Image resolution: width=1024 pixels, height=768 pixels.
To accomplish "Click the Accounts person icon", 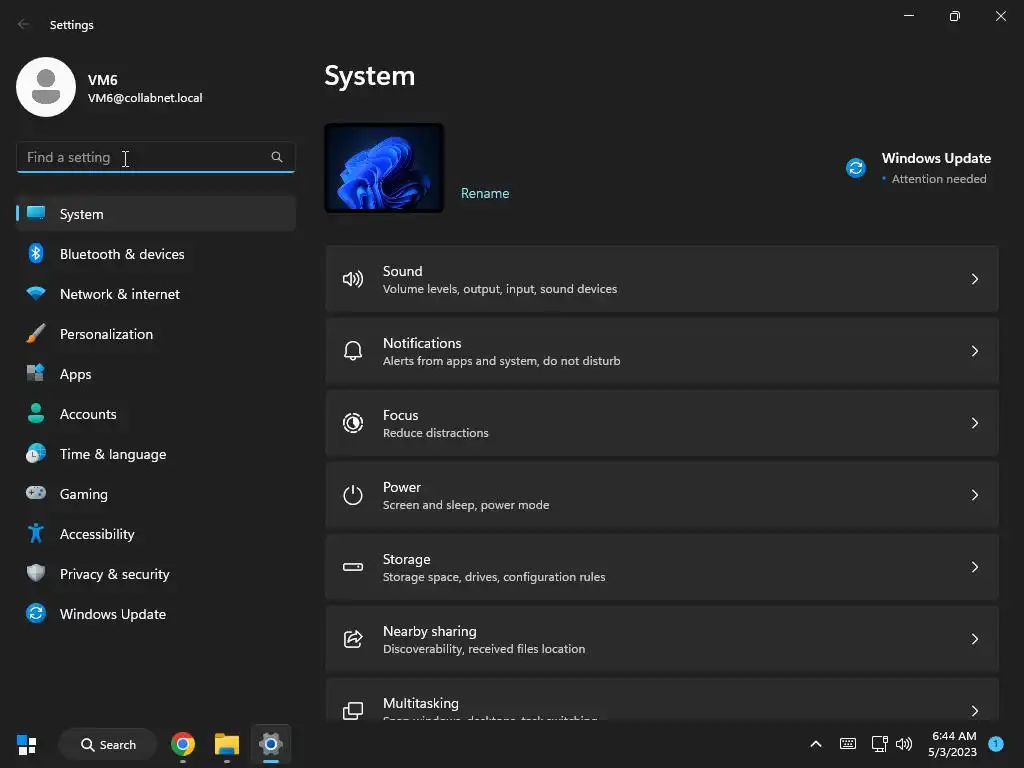I will [x=36, y=413].
